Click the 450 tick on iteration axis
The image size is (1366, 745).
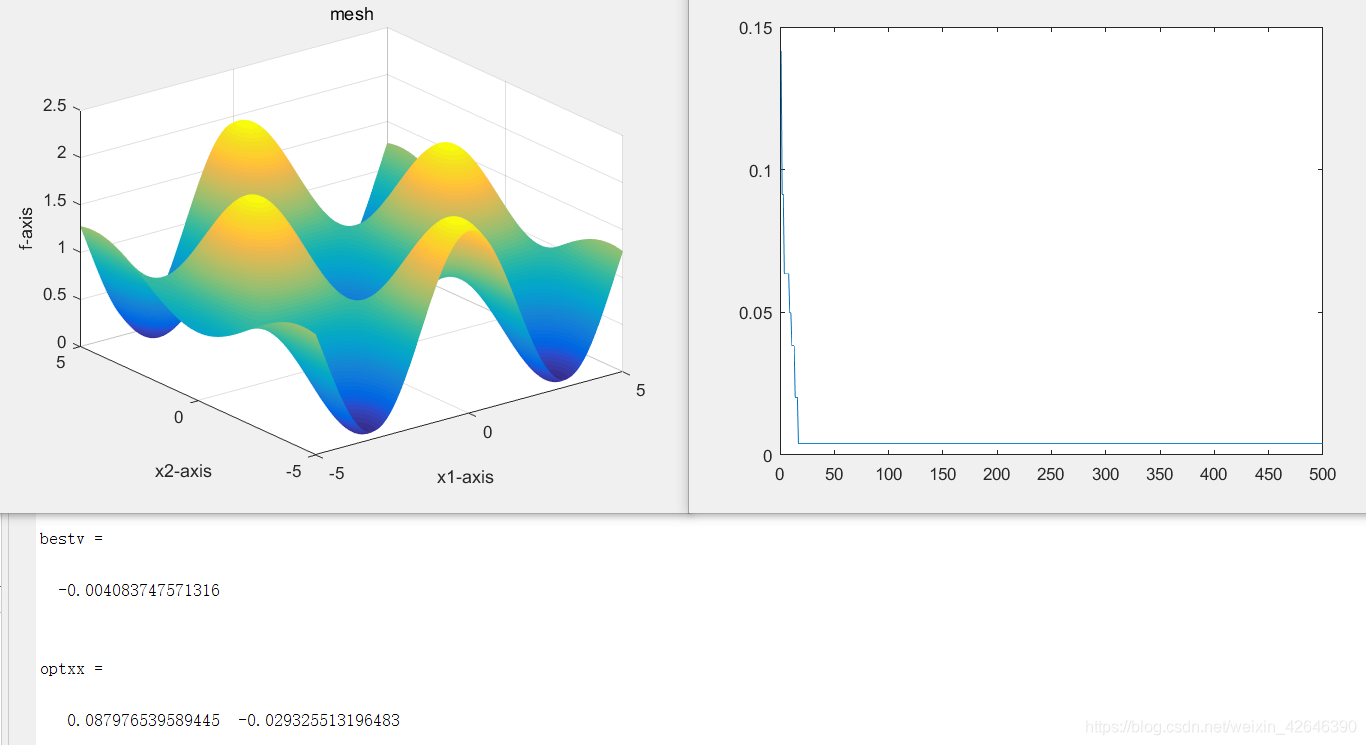pyautogui.click(x=1268, y=475)
